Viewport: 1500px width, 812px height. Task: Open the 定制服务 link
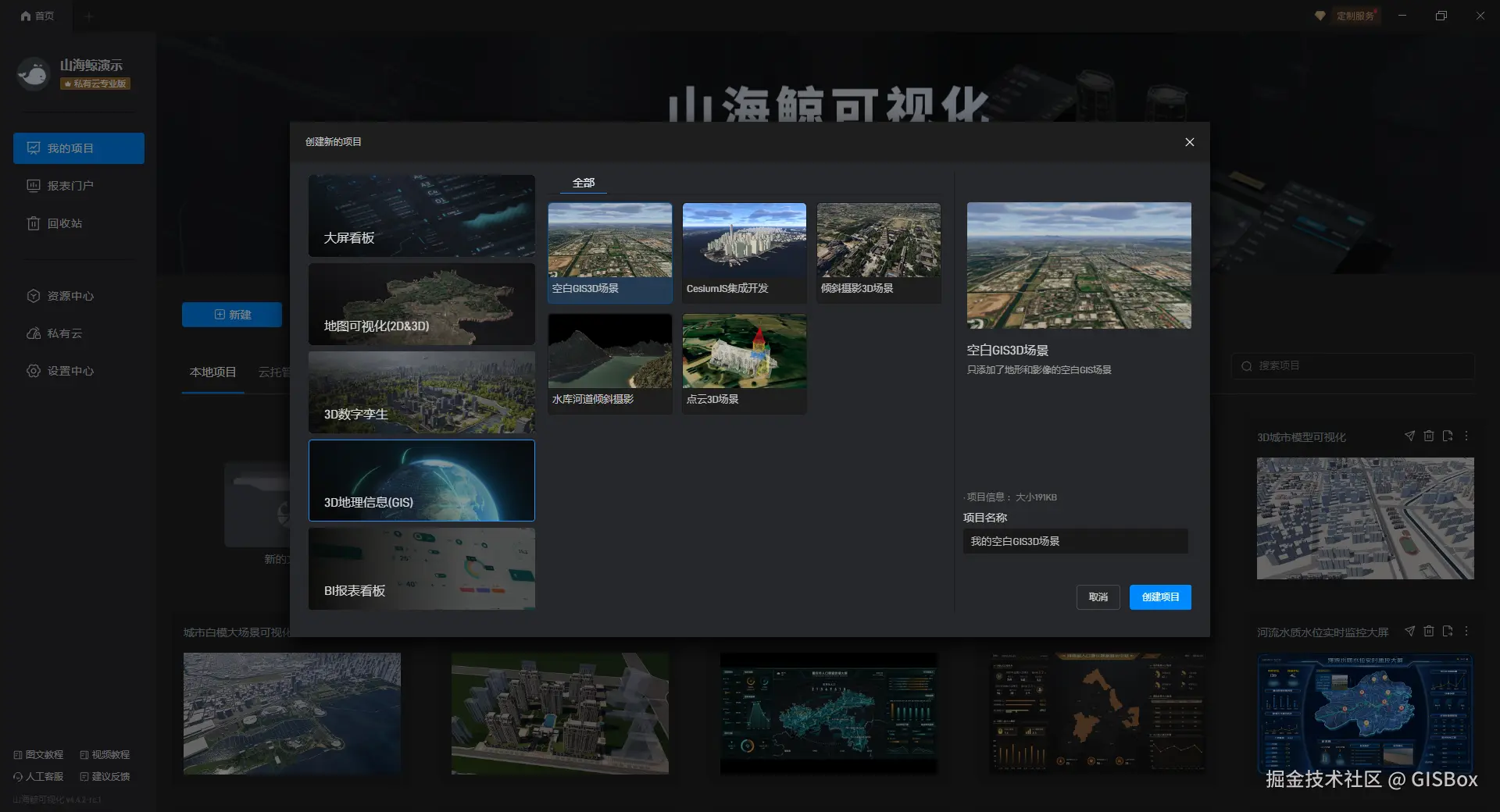1355,16
